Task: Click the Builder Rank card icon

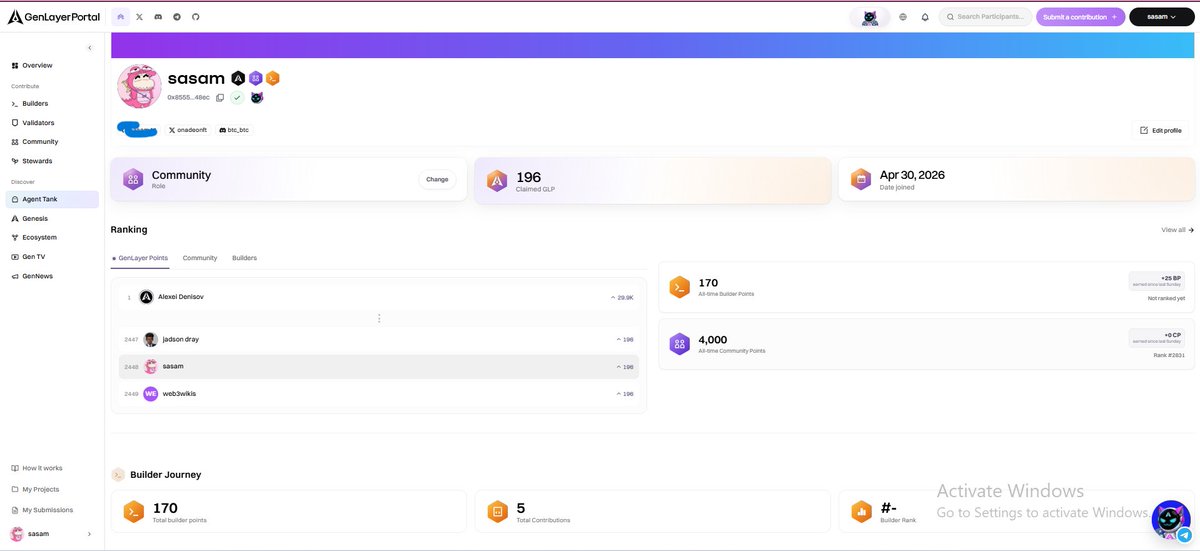Action: (861, 512)
